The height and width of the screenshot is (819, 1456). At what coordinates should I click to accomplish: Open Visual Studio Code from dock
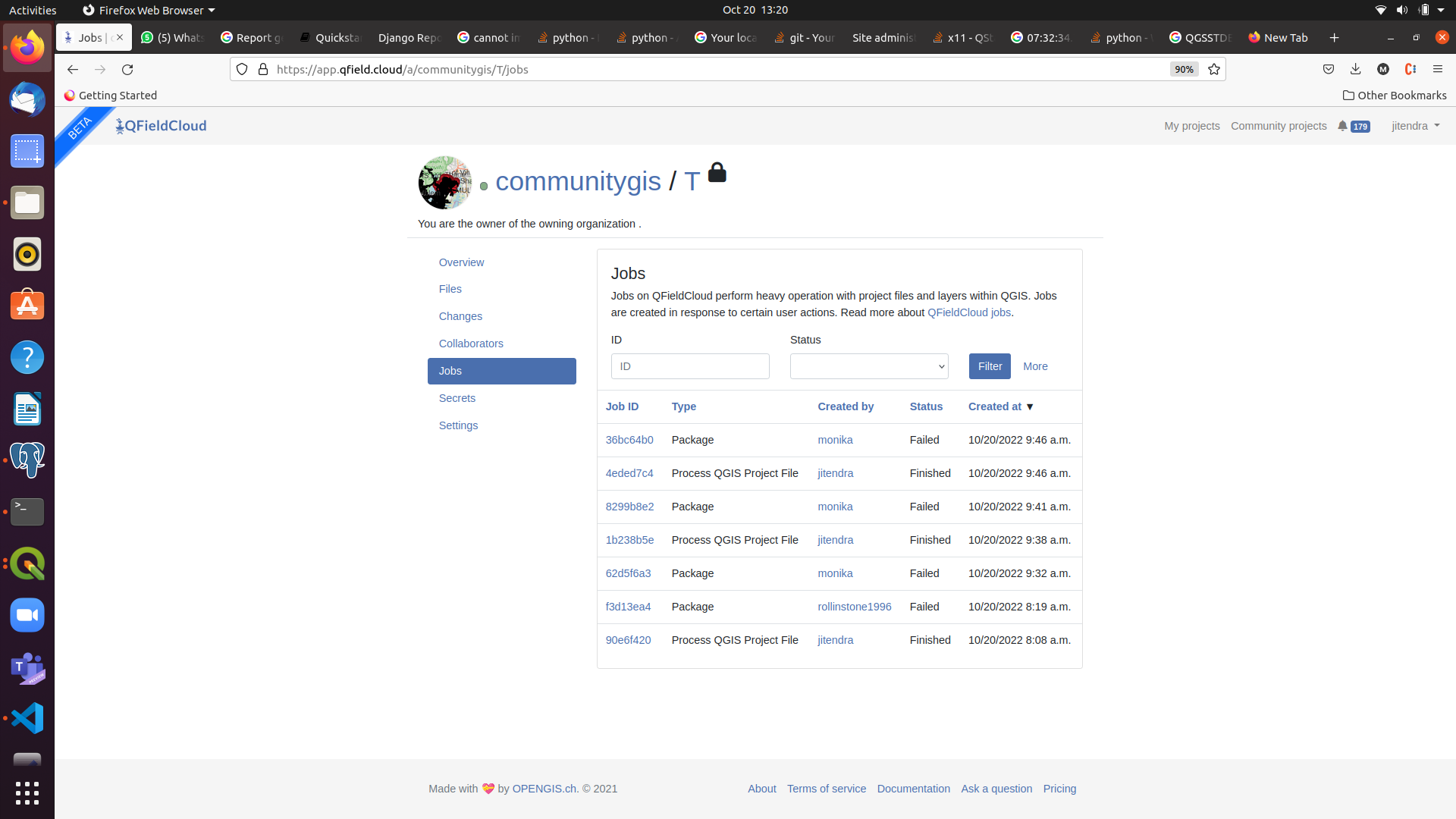tap(27, 718)
